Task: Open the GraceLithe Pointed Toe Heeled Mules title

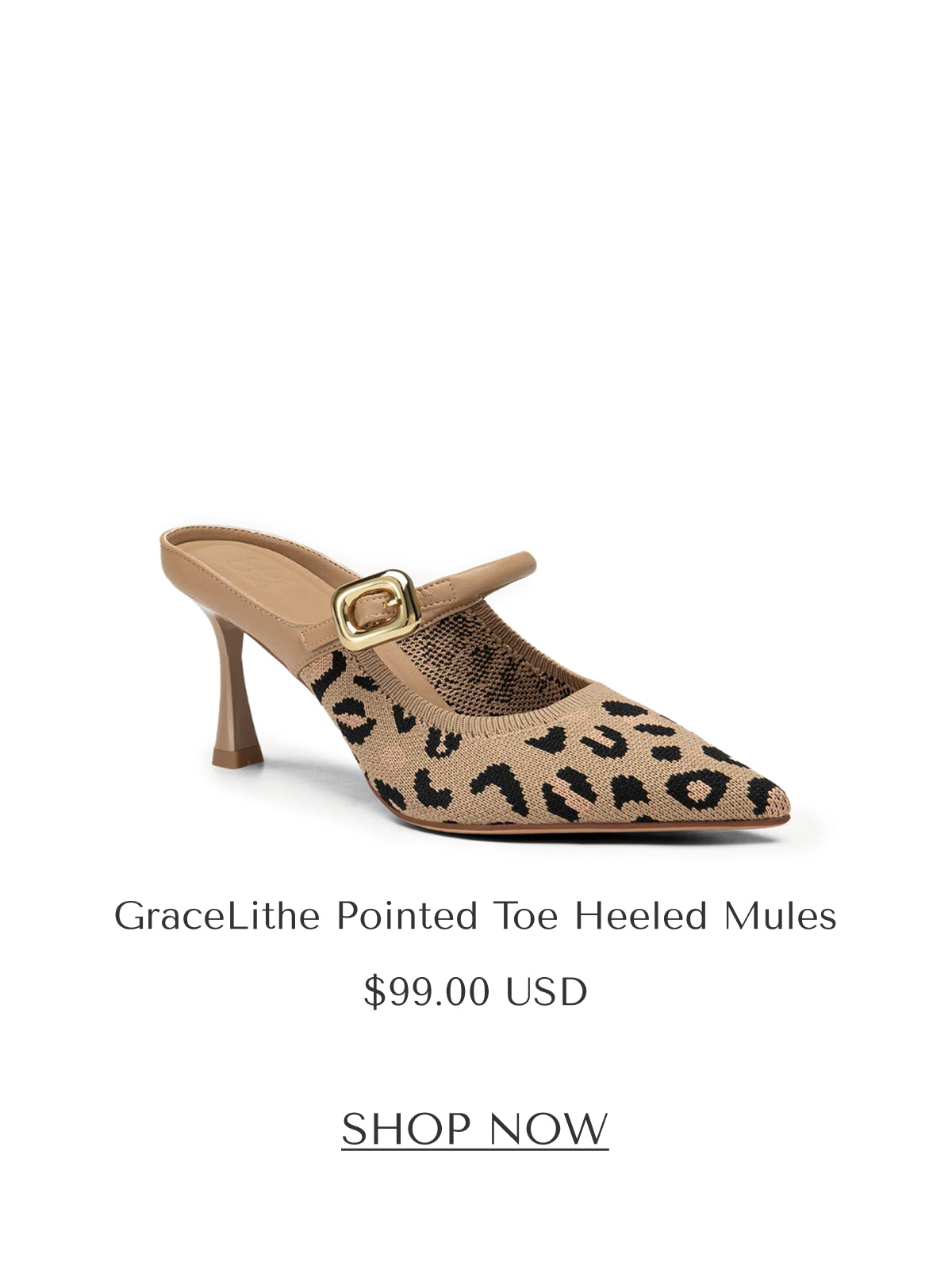Action: tap(475, 916)
